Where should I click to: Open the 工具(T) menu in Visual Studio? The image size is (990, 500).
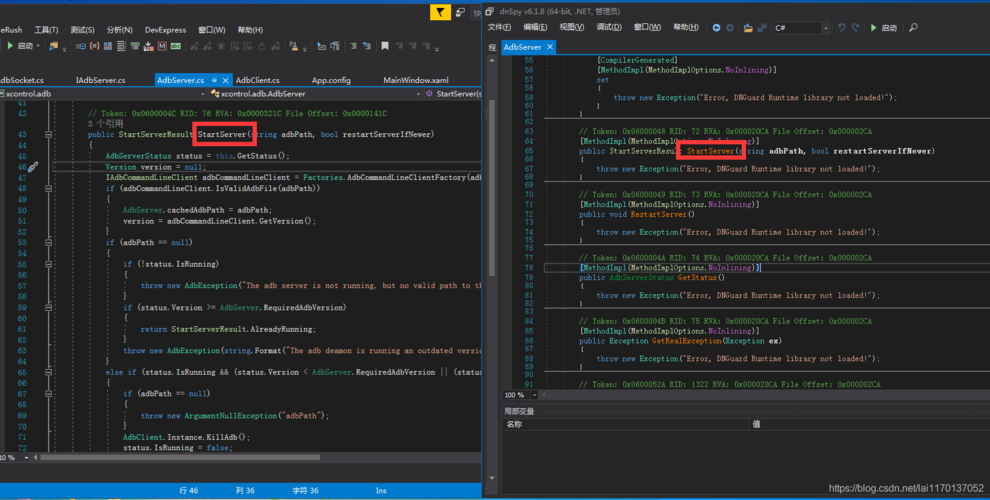coord(46,30)
